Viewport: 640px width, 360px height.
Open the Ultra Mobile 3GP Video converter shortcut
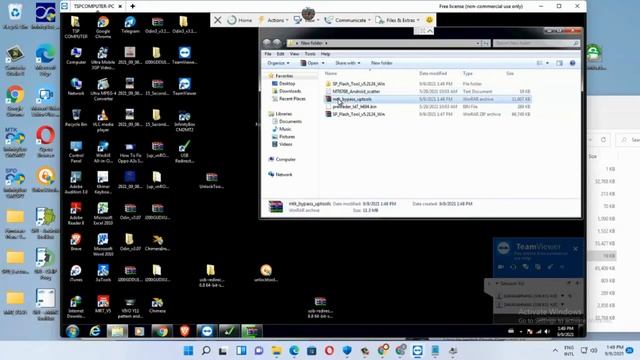coord(103,58)
